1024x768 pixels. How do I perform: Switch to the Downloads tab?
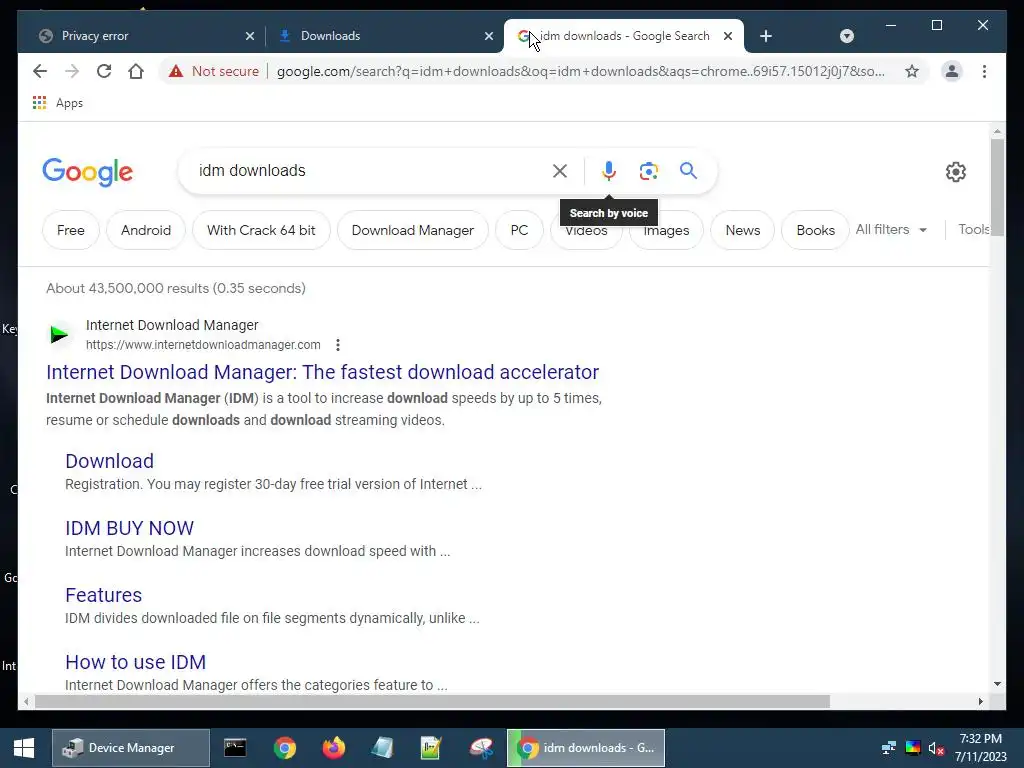(x=383, y=36)
